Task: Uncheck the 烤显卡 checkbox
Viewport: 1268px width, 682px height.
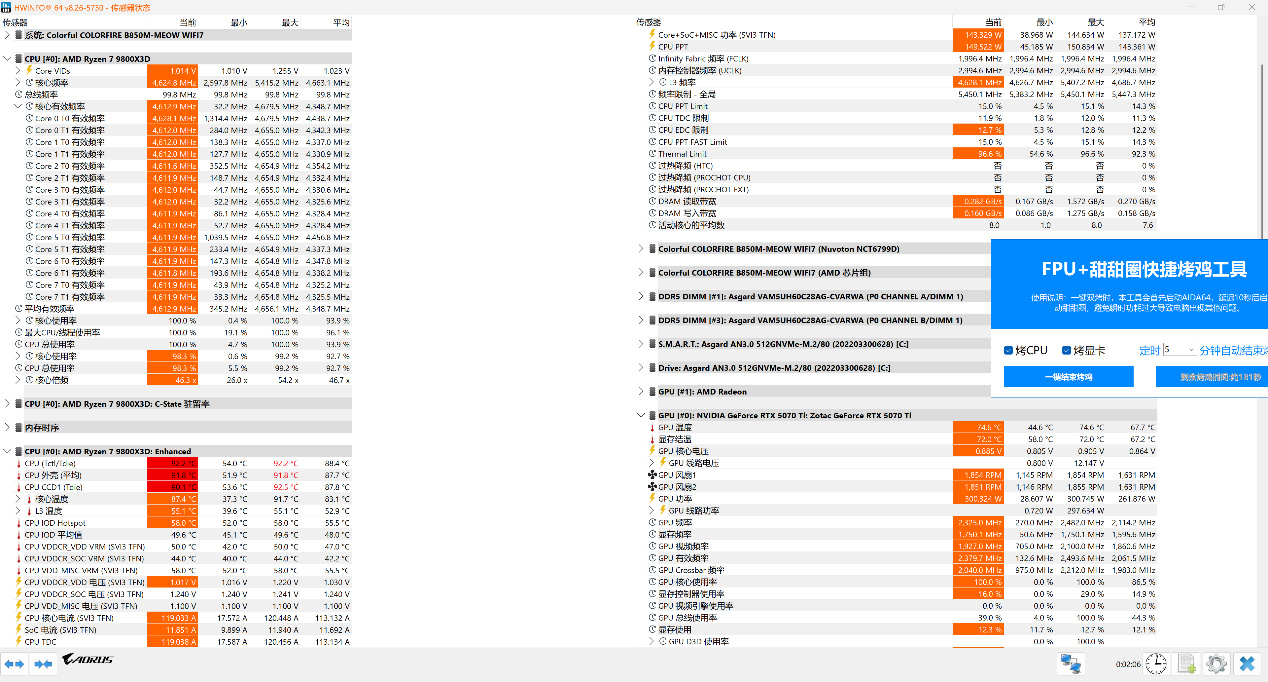Action: (x=1066, y=350)
